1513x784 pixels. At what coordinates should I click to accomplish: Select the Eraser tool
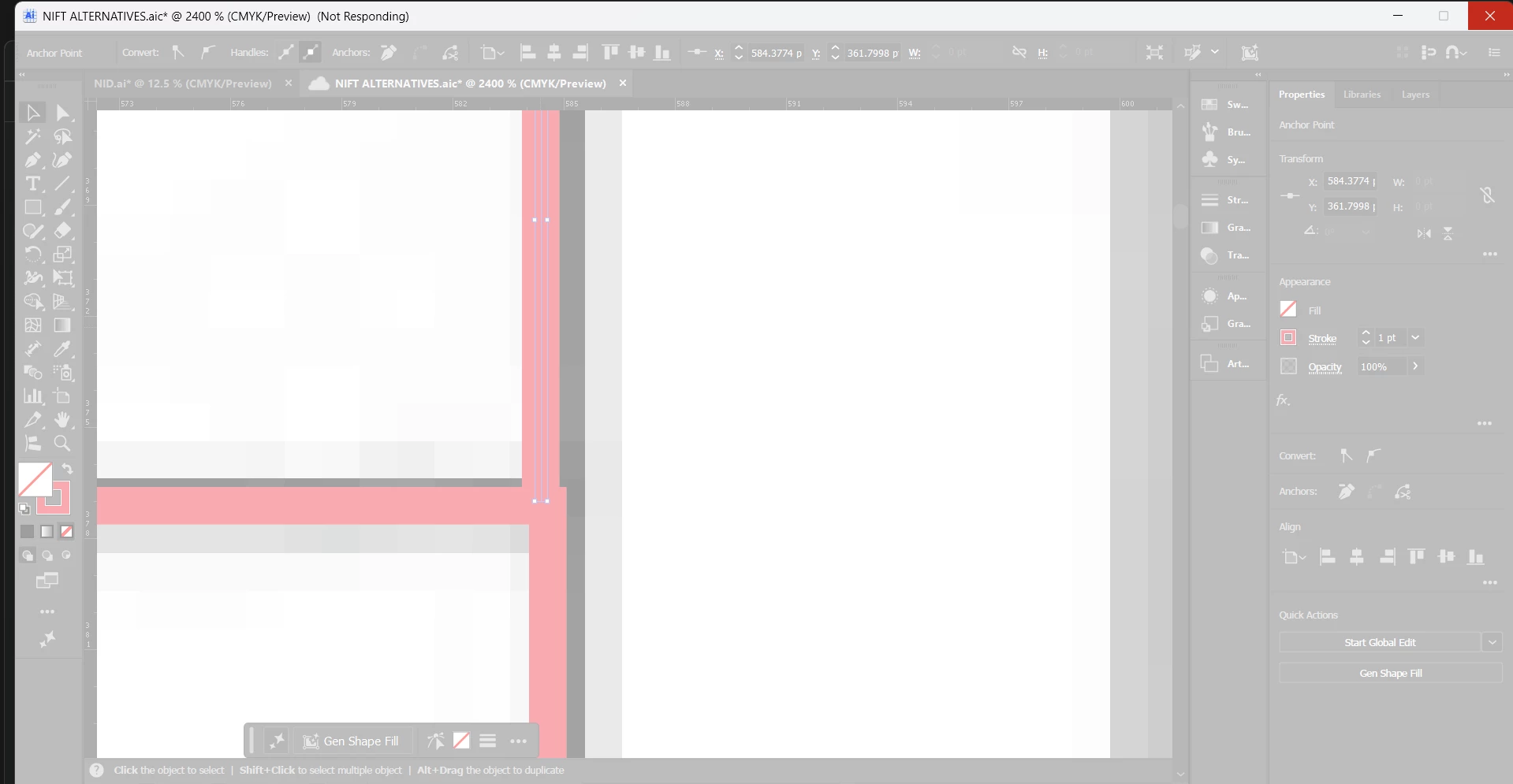(63, 231)
